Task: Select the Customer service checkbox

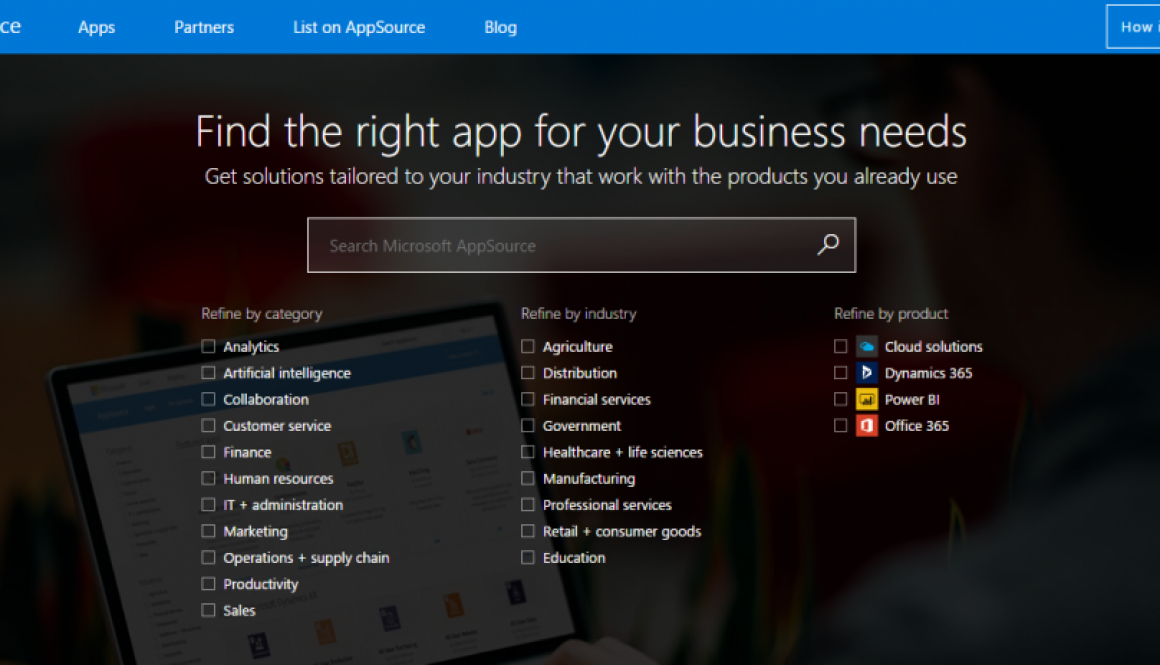Action: (x=209, y=425)
